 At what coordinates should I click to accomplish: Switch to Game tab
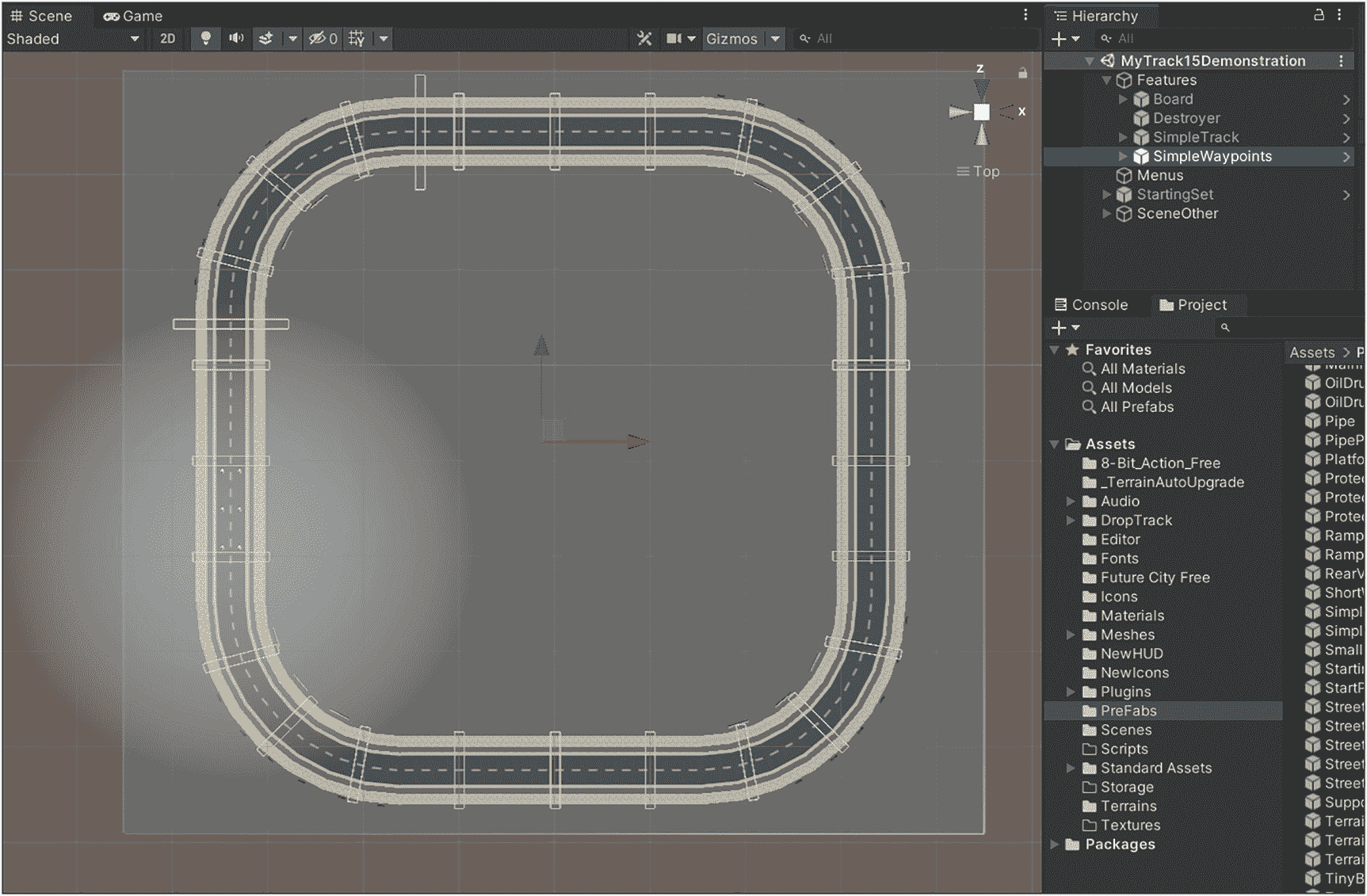[x=133, y=16]
